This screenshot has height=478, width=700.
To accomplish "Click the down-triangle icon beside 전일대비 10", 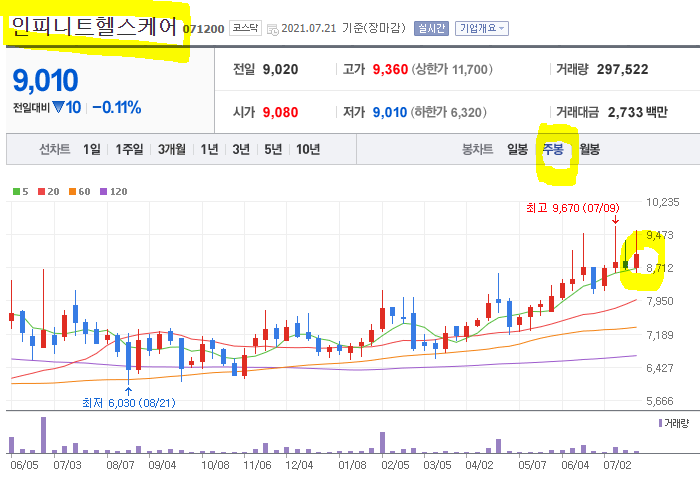I will [x=58, y=107].
